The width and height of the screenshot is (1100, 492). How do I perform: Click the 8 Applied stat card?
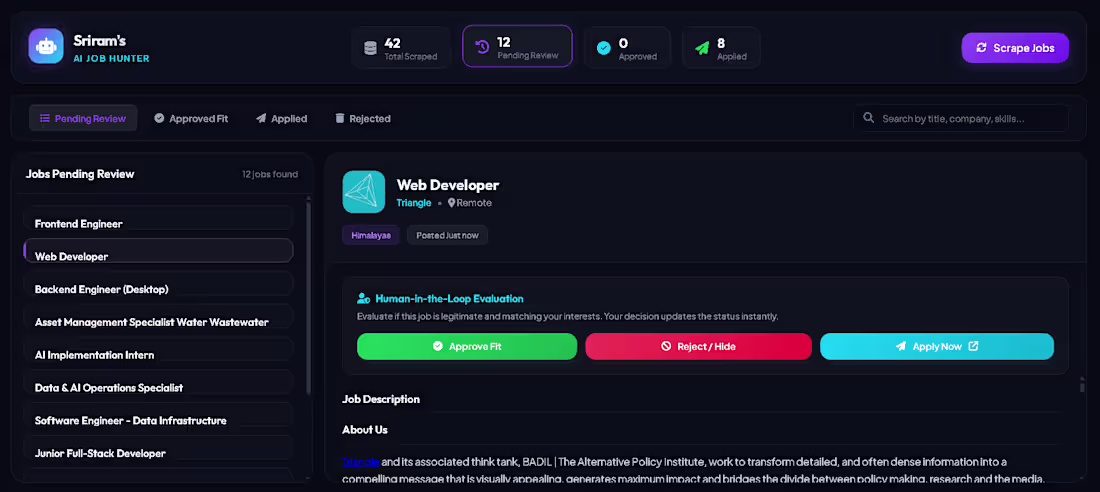click(x=721, y=48)
